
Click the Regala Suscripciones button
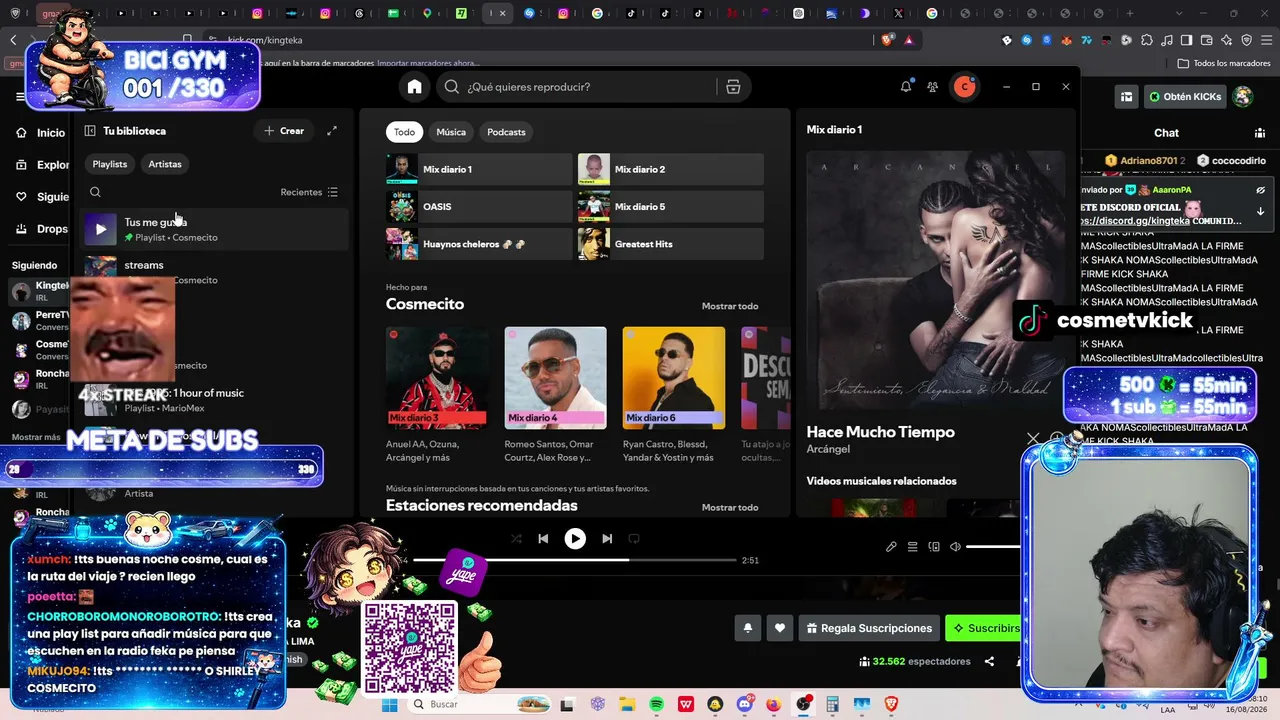tap(869, 628)
